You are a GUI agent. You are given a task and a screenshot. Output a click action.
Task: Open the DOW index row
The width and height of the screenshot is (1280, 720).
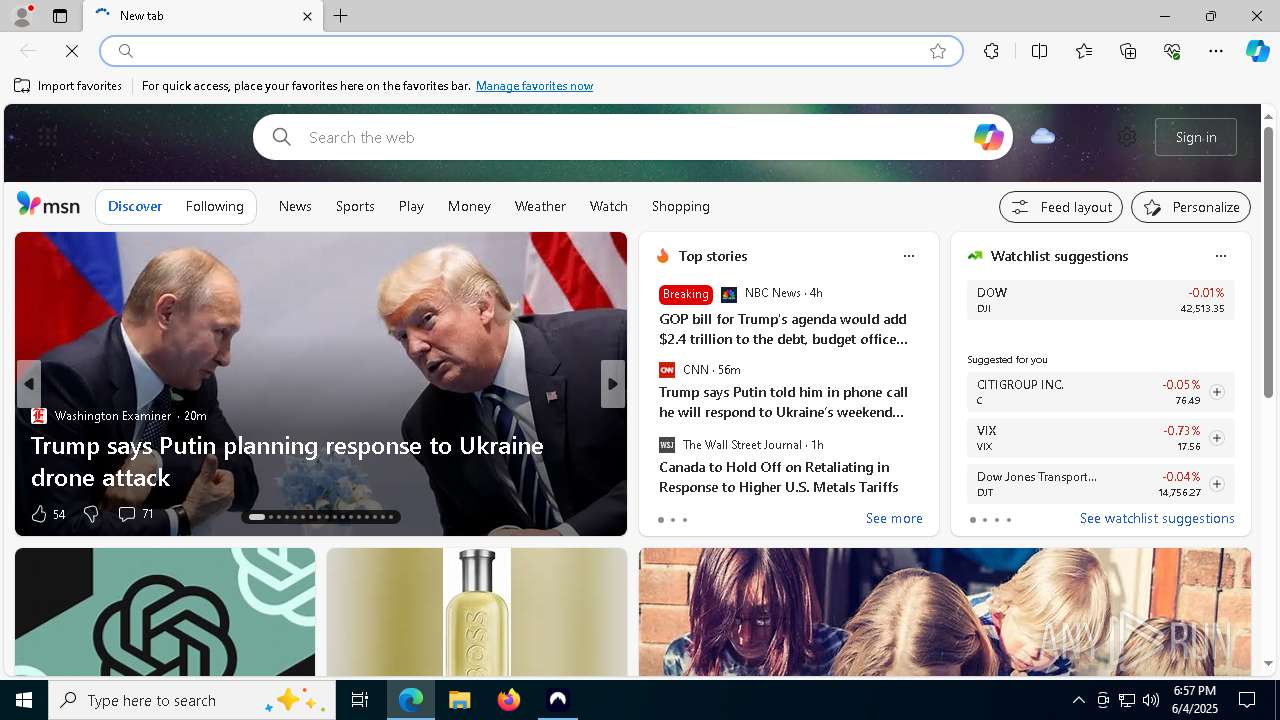coord(1101,300)
